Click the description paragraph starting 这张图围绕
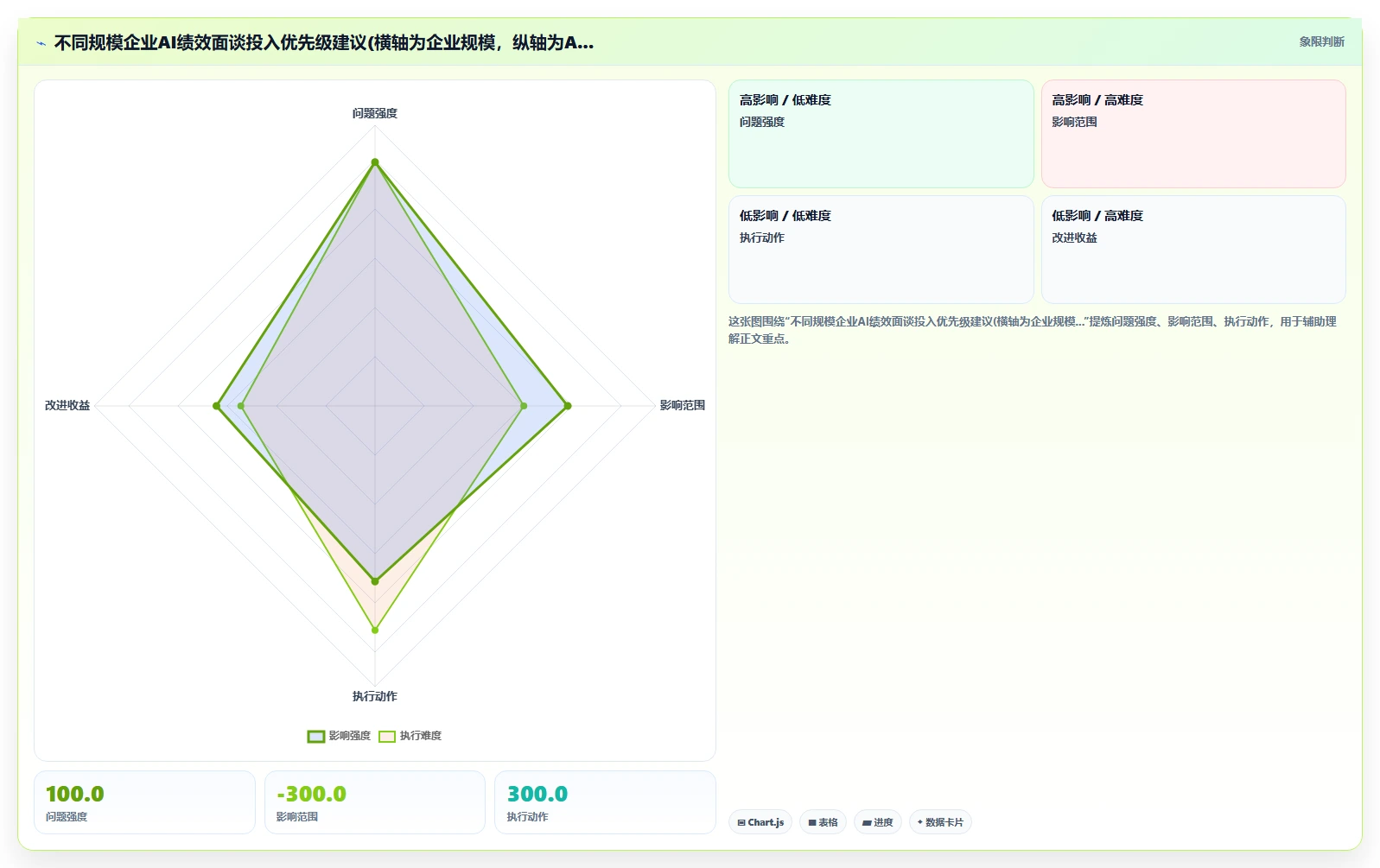 click(x=1033, y=330)
